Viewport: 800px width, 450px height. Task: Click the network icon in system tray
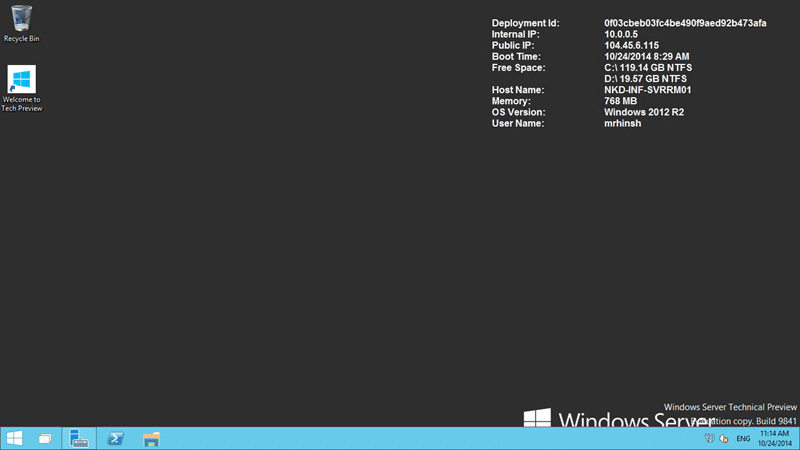[709, 438]
